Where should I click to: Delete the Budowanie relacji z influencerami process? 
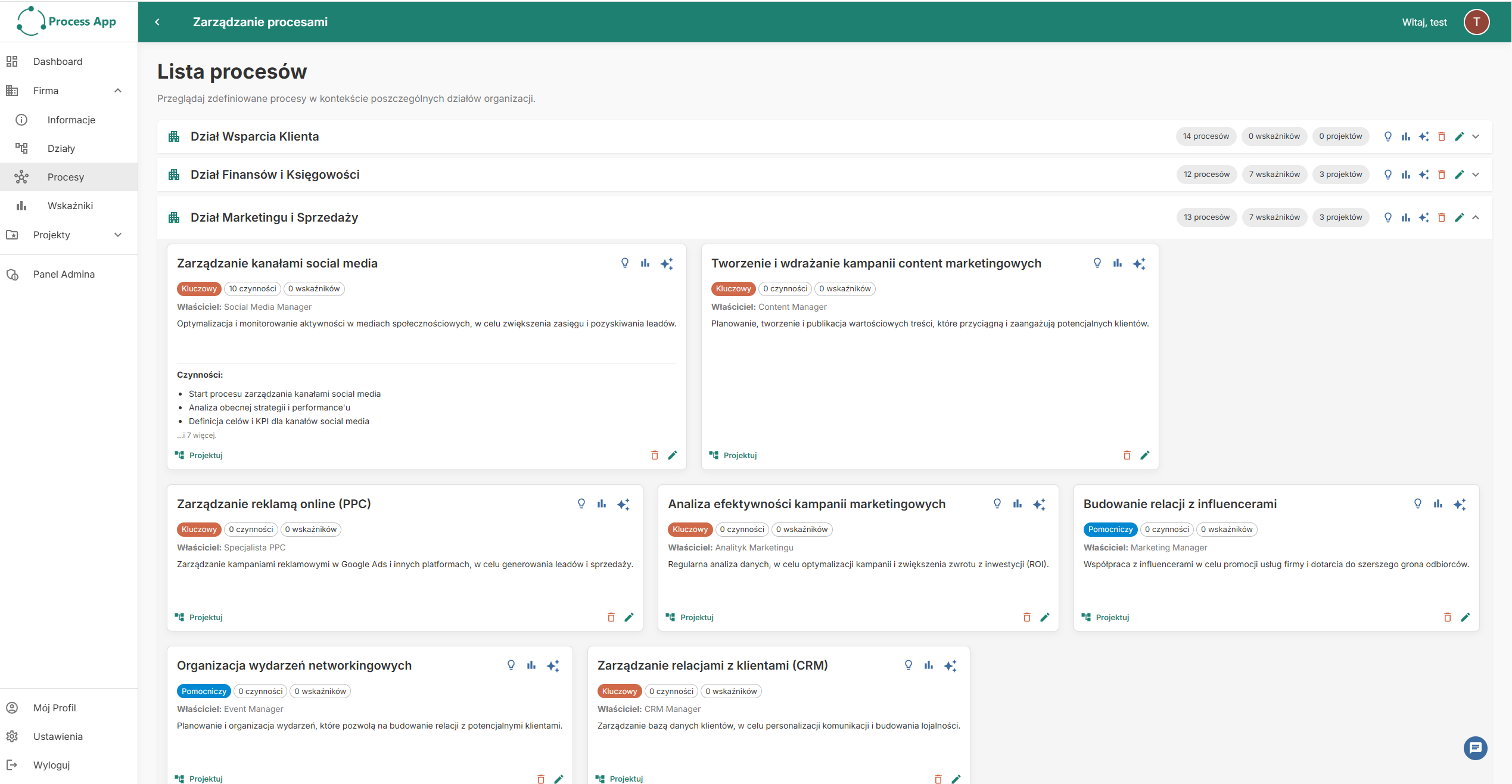coord(1447,617)
